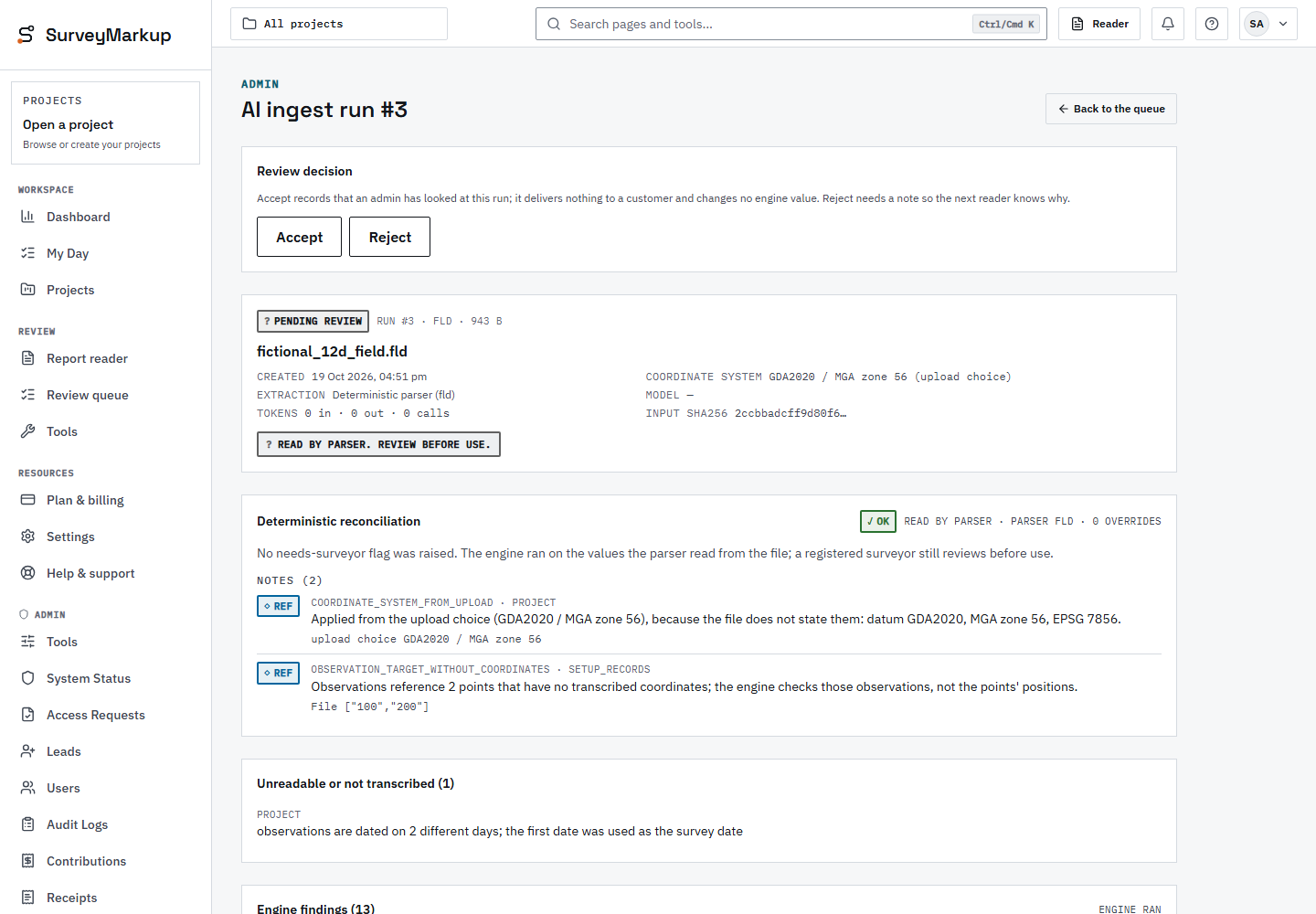Click the Help & support lifebuoy icon
Screen dimensions: 1316x914
tap(28, 573)
